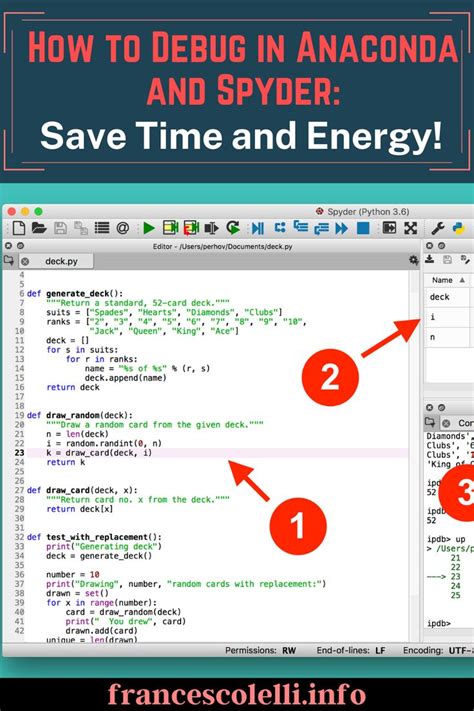Step into the function on current line

(300, 227)
